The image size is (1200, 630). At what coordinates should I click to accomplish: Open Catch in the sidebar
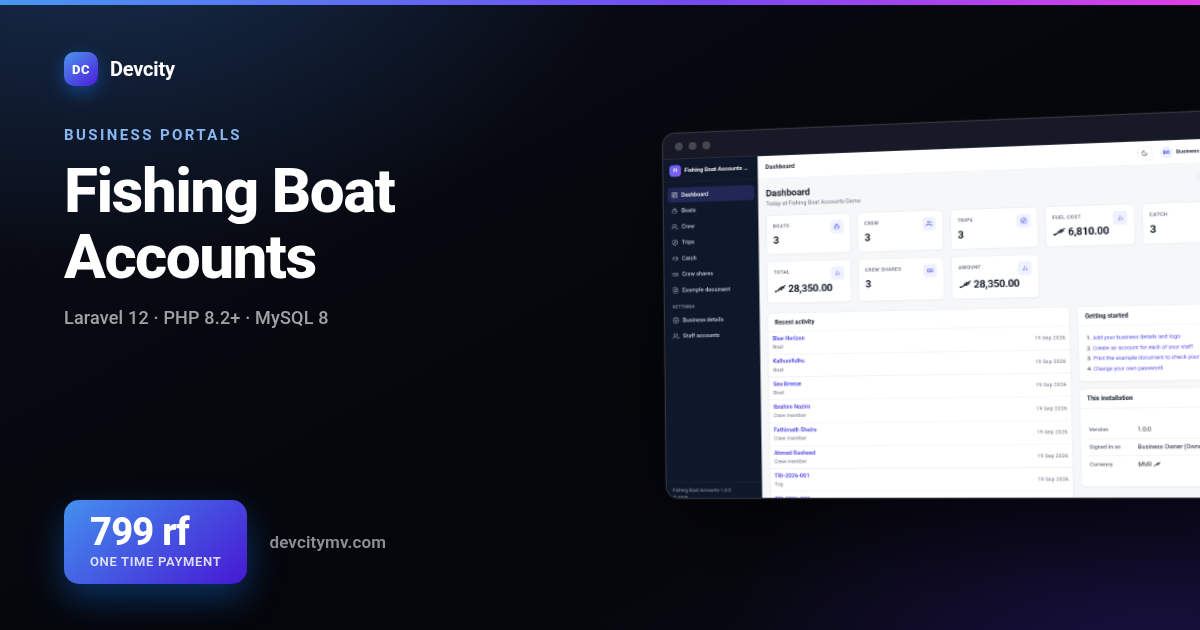pos(711,258)
